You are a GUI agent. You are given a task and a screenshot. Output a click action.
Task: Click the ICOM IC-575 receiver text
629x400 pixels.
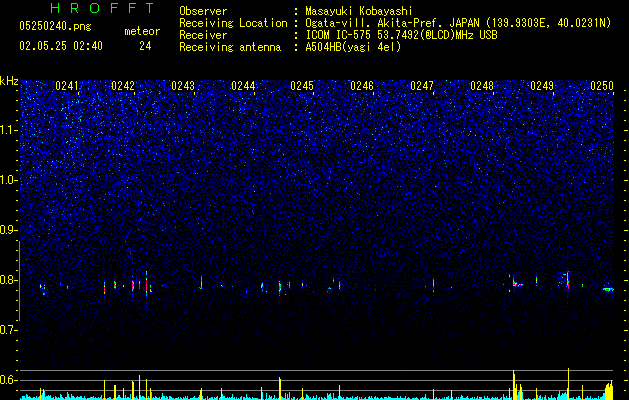click(x=401, y=35)
